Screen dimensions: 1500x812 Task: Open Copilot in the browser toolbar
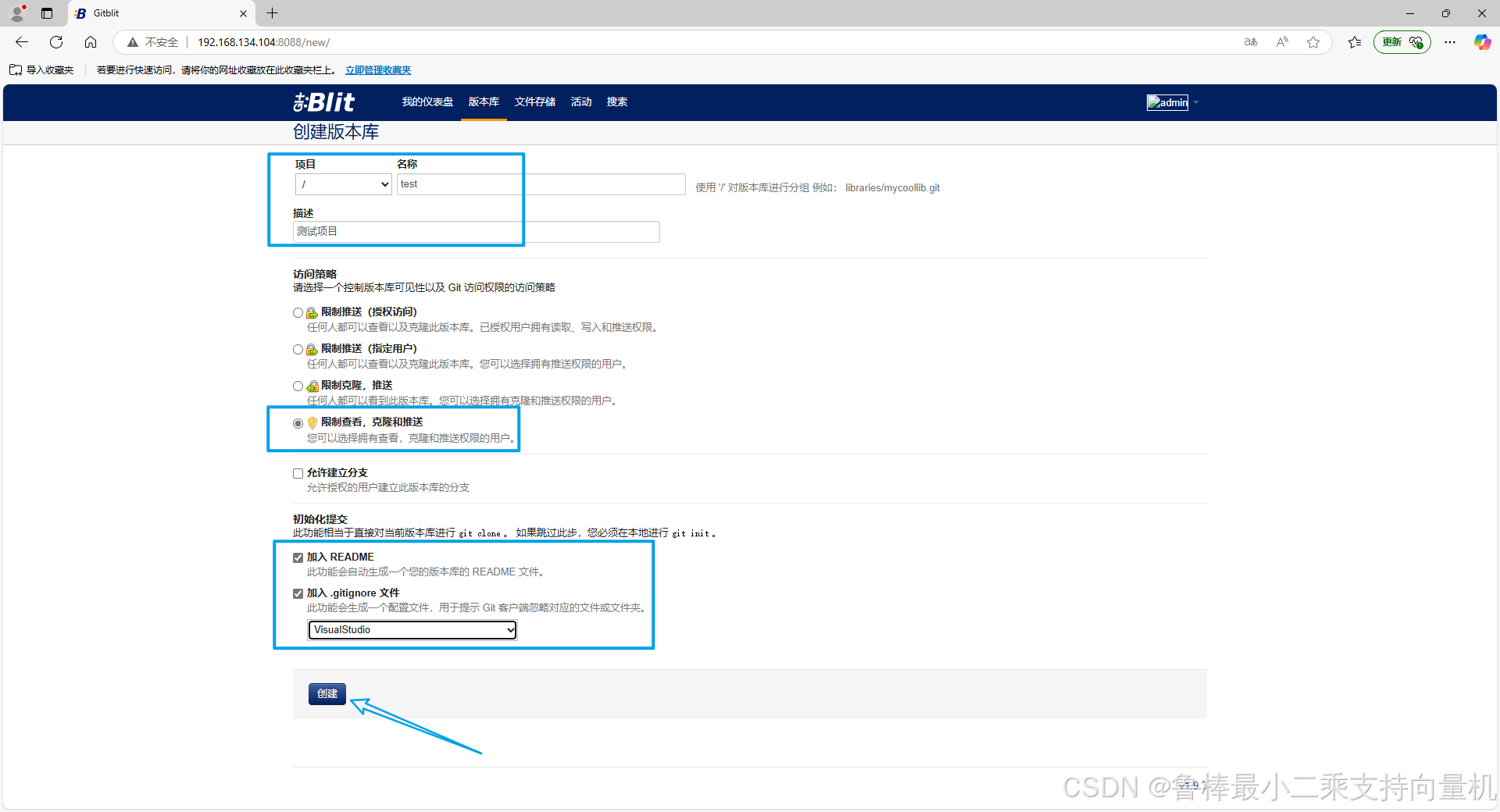click(x=1482, y=42)
